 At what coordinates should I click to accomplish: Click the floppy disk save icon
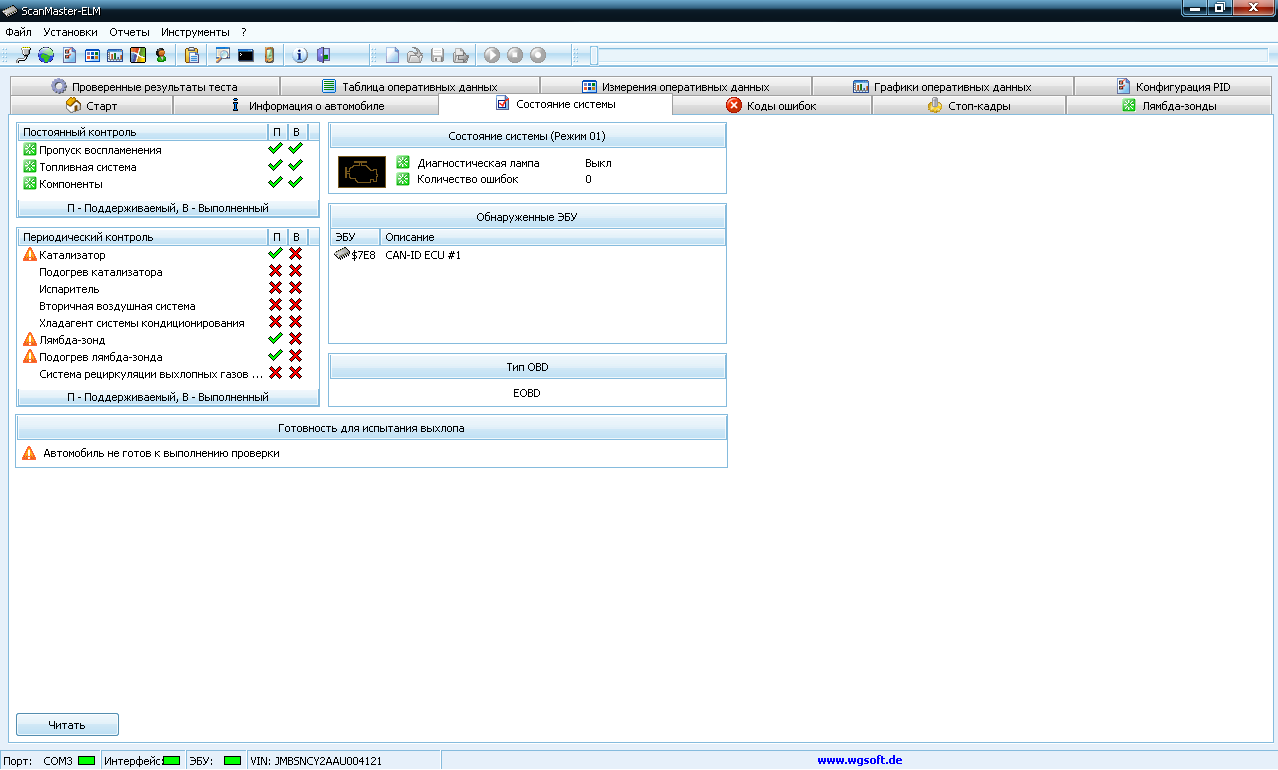[x=437, y=55]
